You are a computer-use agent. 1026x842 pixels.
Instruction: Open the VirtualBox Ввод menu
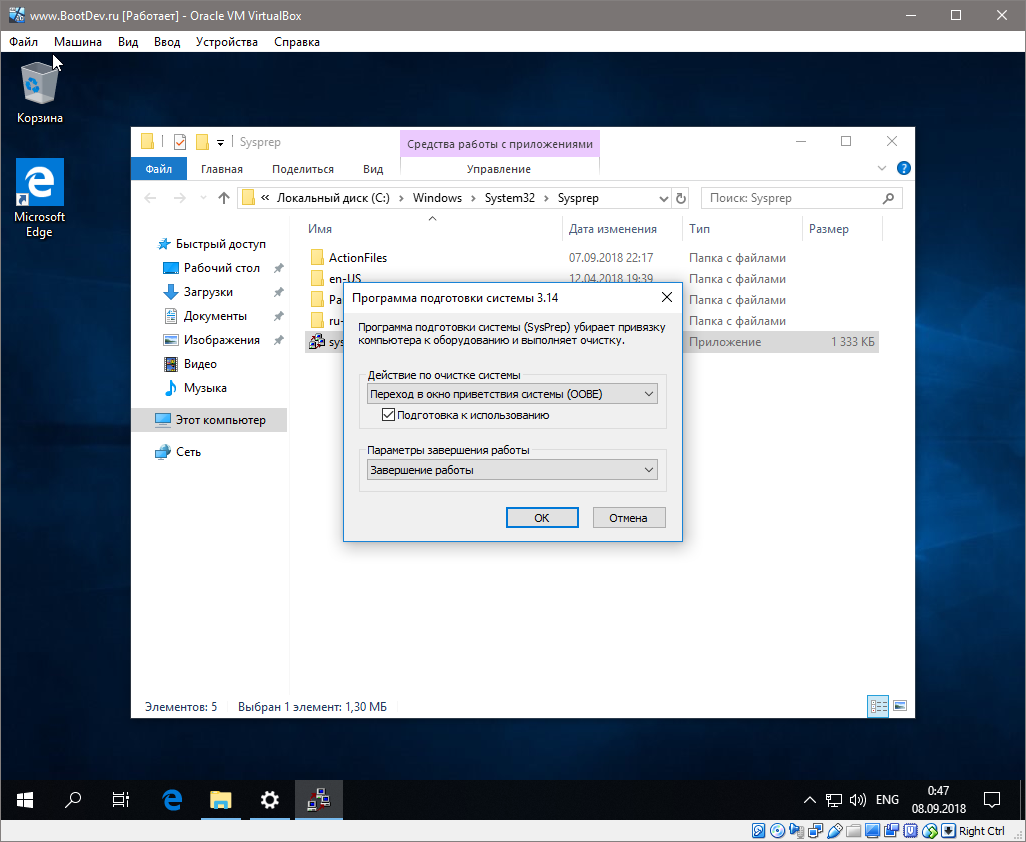point(167,42)
